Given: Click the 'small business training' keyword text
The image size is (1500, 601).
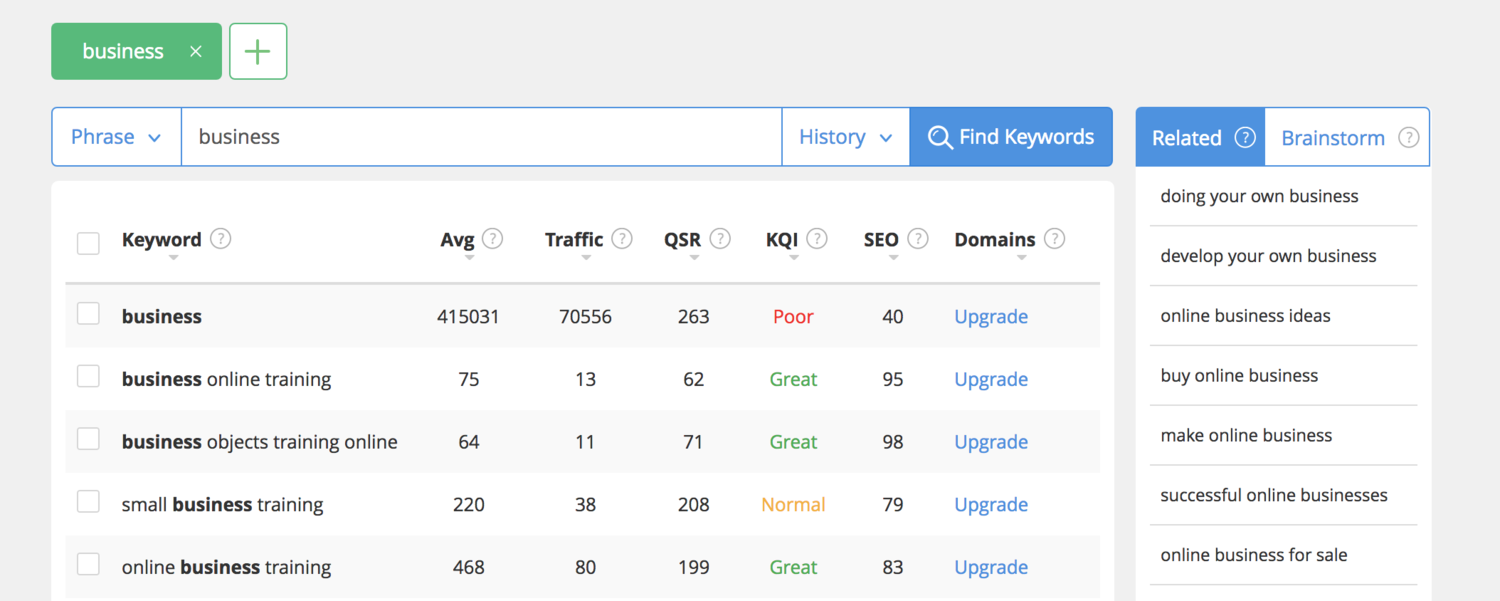Looking at the screenshot, I should coord(222,504).
